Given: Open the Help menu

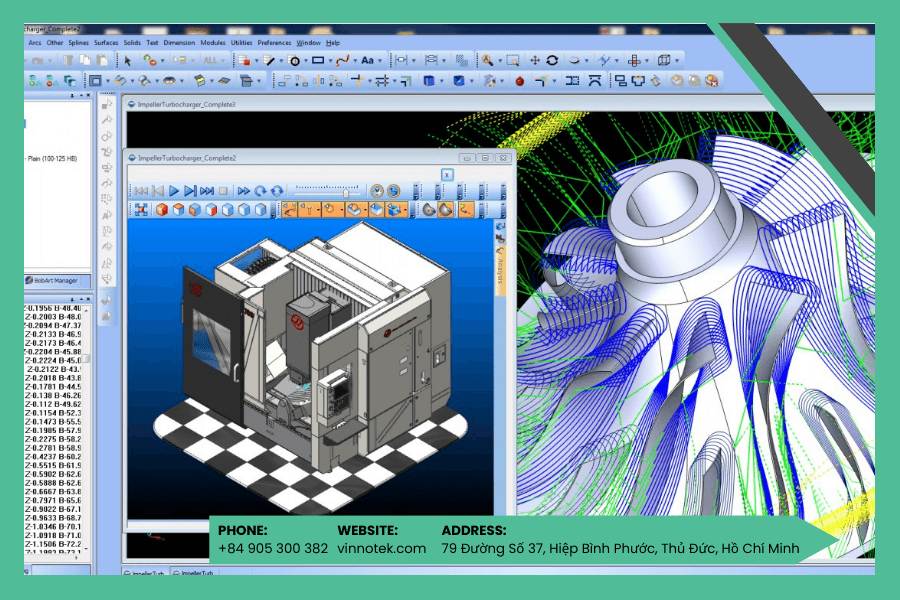Looking at the screenshot, I should tap(333, 42).
